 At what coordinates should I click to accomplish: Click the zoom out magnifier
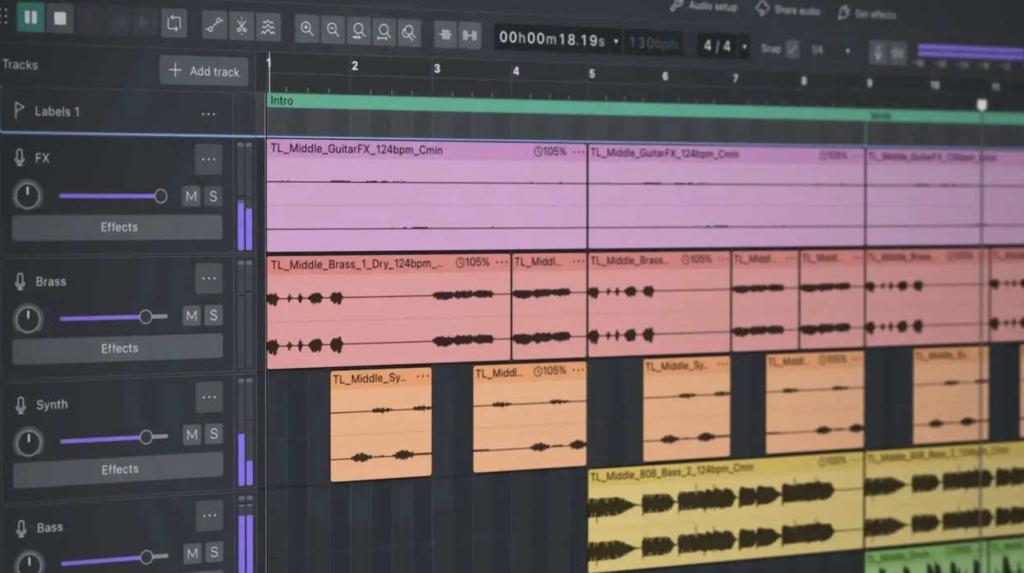pyautogui.click(x=332, y=29)
